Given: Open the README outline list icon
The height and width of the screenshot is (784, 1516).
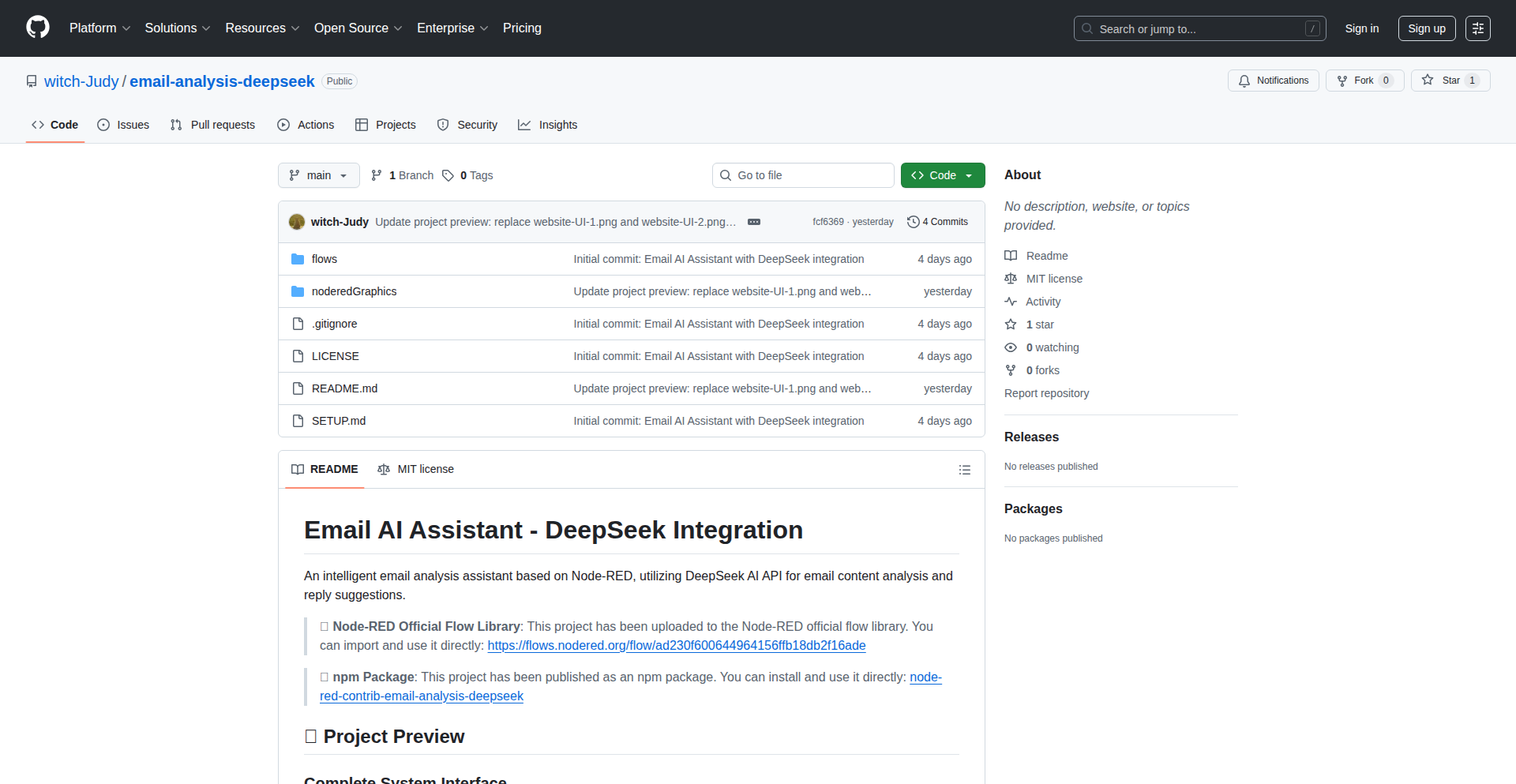Looking at the screenshot, I should (x=964, y=470).
